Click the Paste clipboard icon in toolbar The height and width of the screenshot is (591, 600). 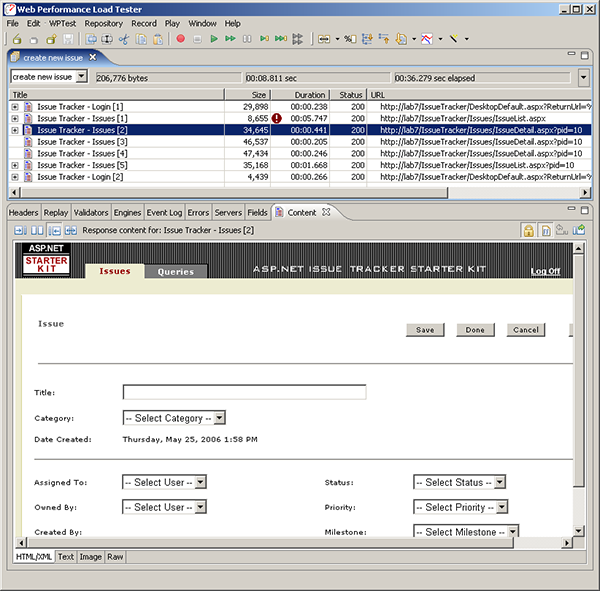tap(158, 39)
